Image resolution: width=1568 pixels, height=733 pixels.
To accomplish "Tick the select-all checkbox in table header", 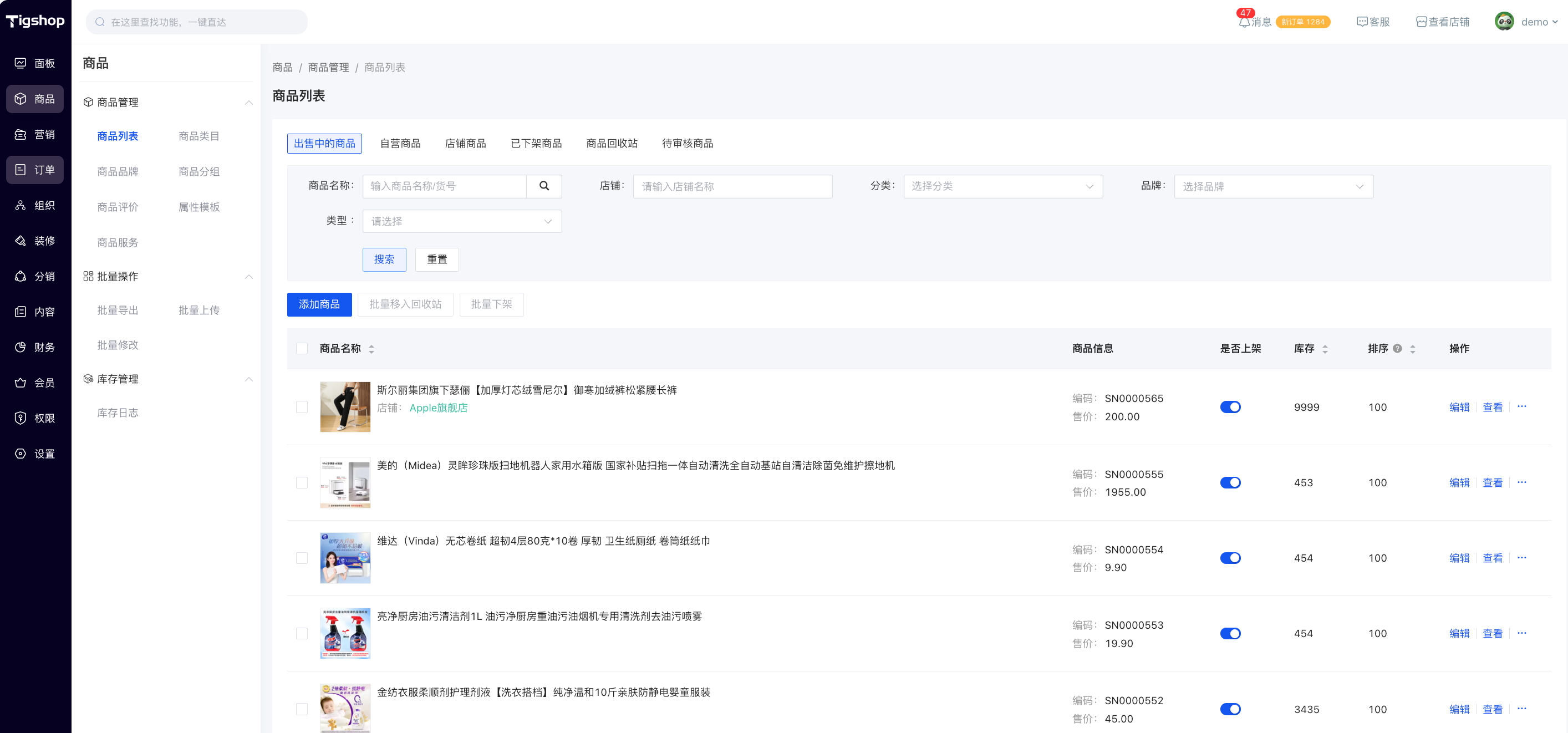I will pos(302,348).
